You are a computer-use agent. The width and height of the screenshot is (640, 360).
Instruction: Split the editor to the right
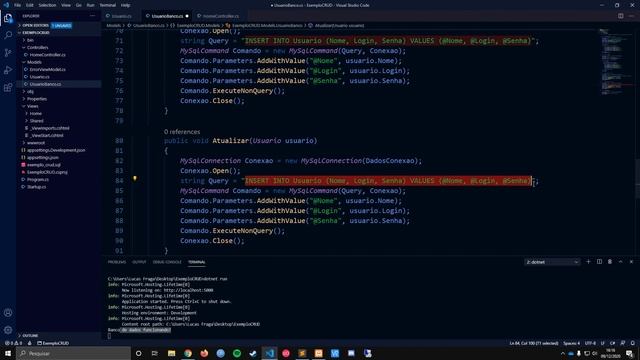(x=620, y=16)
